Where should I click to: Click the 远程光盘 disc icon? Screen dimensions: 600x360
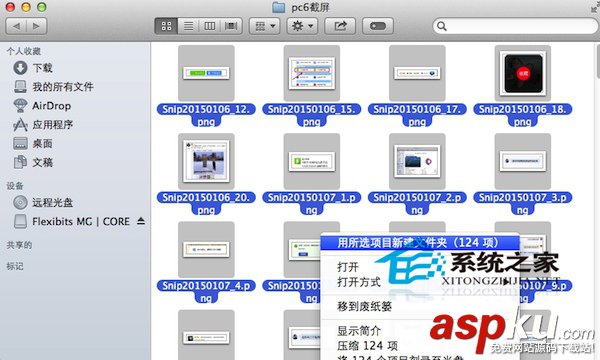20,202
